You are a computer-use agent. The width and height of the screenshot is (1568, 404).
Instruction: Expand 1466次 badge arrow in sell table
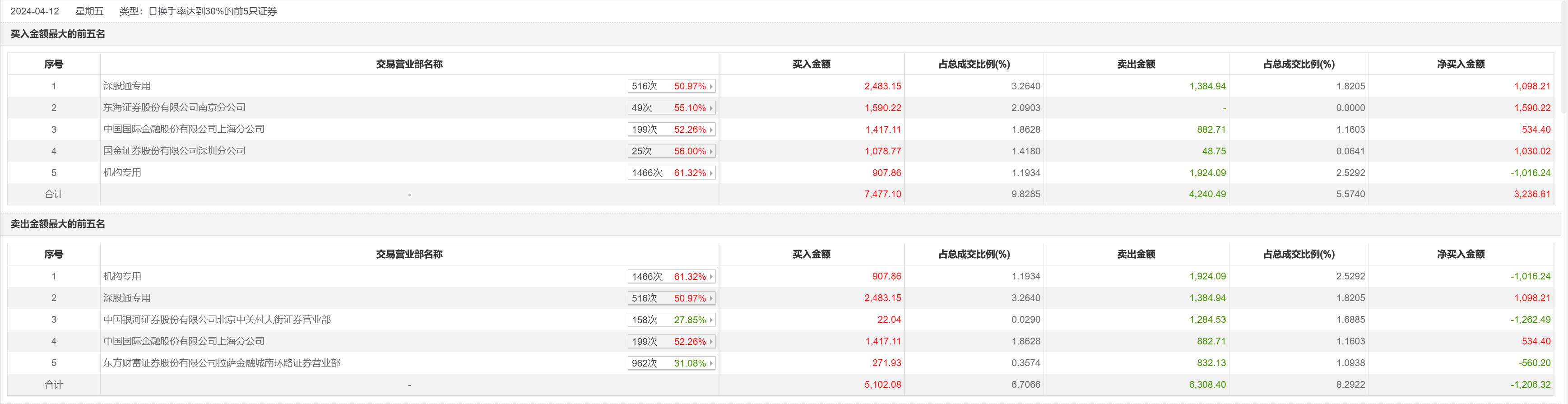tap(710, 277)
